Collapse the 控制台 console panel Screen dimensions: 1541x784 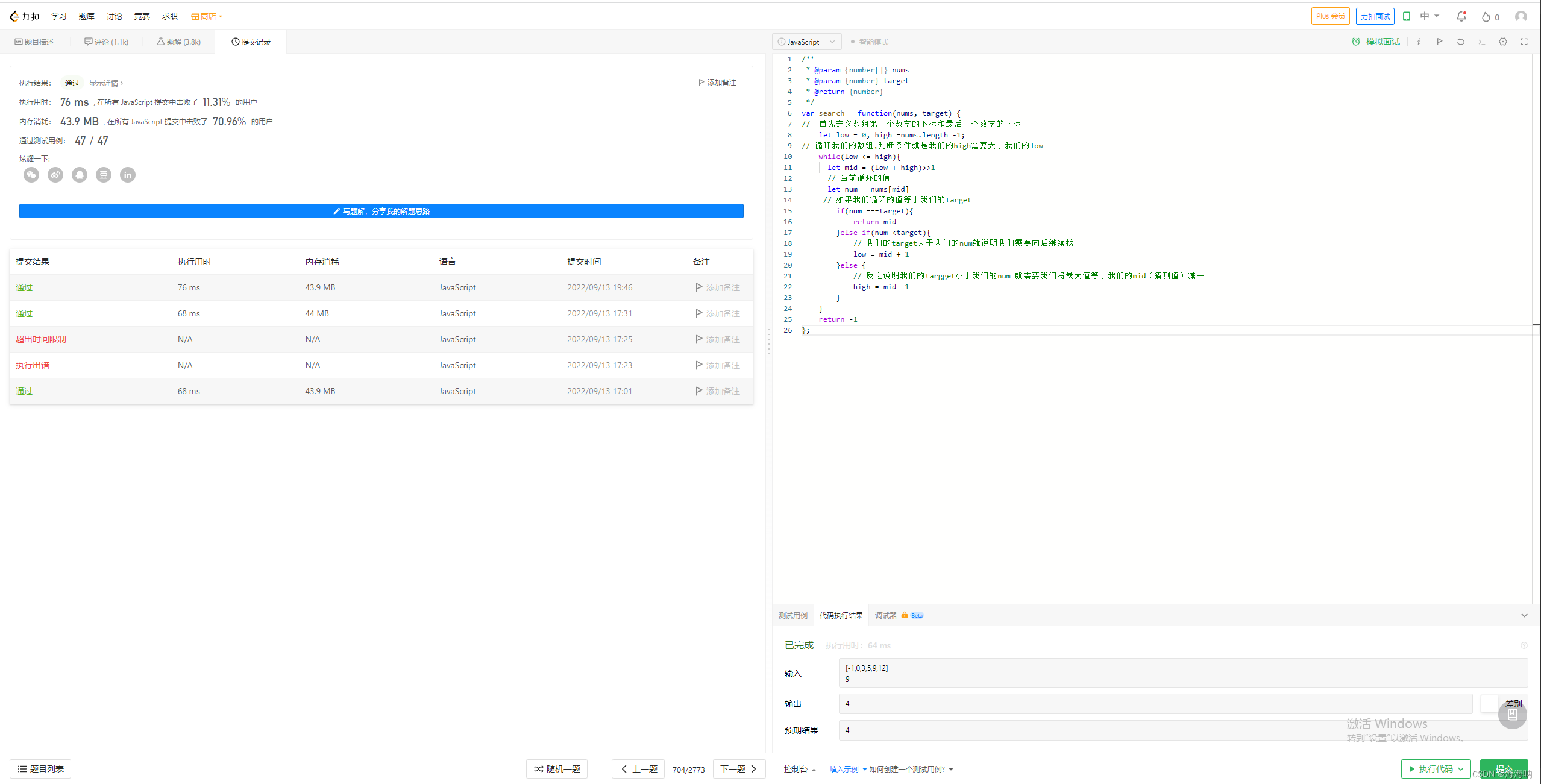814,769
